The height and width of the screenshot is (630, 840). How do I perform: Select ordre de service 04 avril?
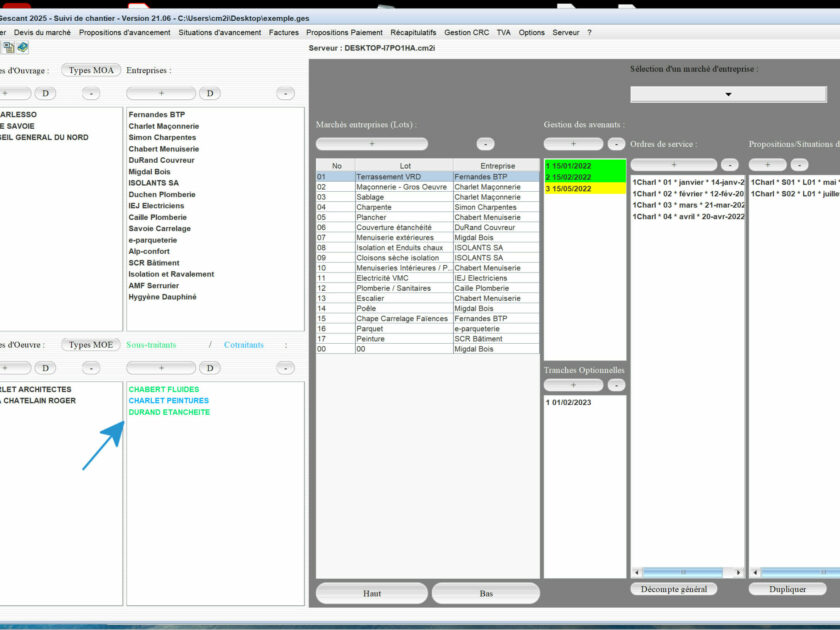tap(688, 216)
